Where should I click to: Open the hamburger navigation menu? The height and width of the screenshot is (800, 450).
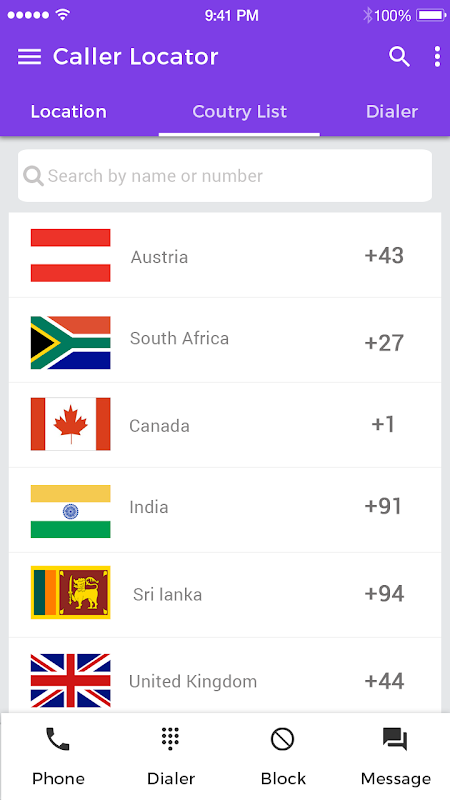29,57
